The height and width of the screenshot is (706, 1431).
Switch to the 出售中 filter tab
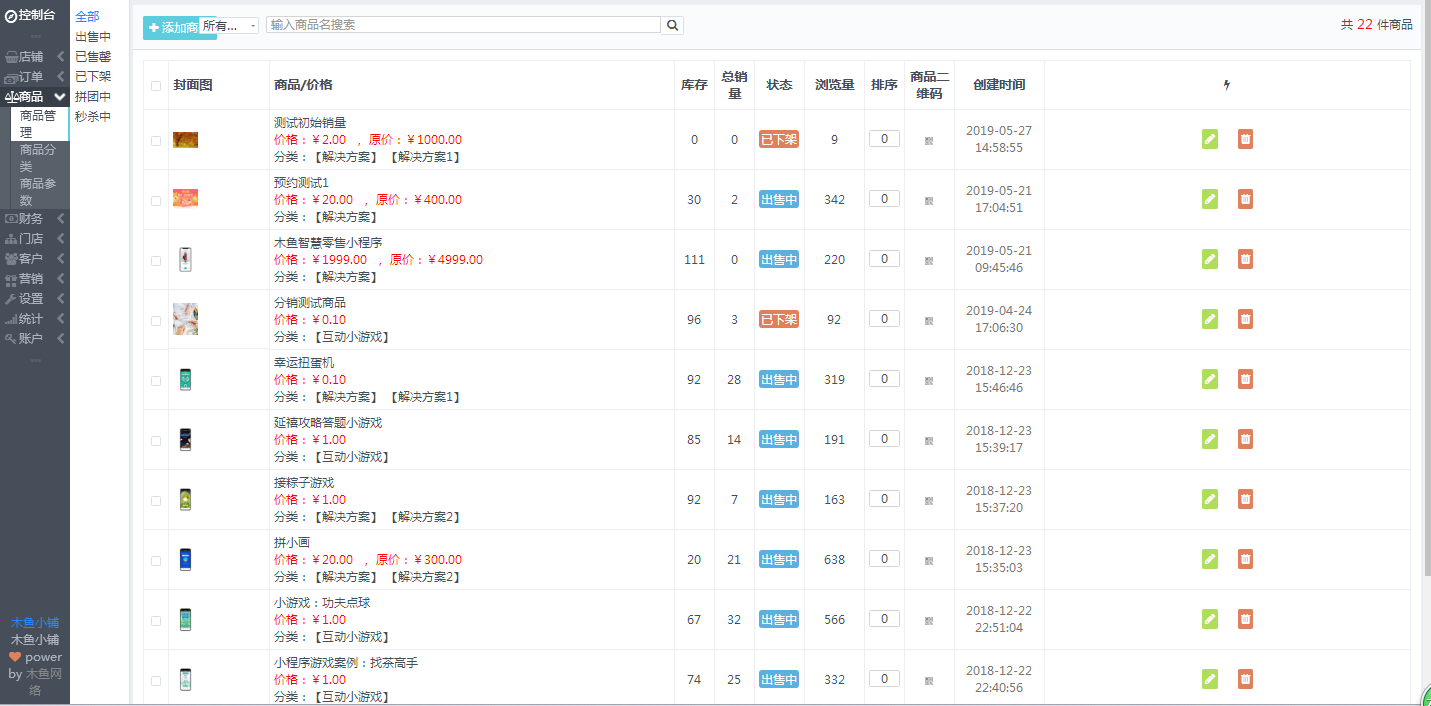[93, 37]
